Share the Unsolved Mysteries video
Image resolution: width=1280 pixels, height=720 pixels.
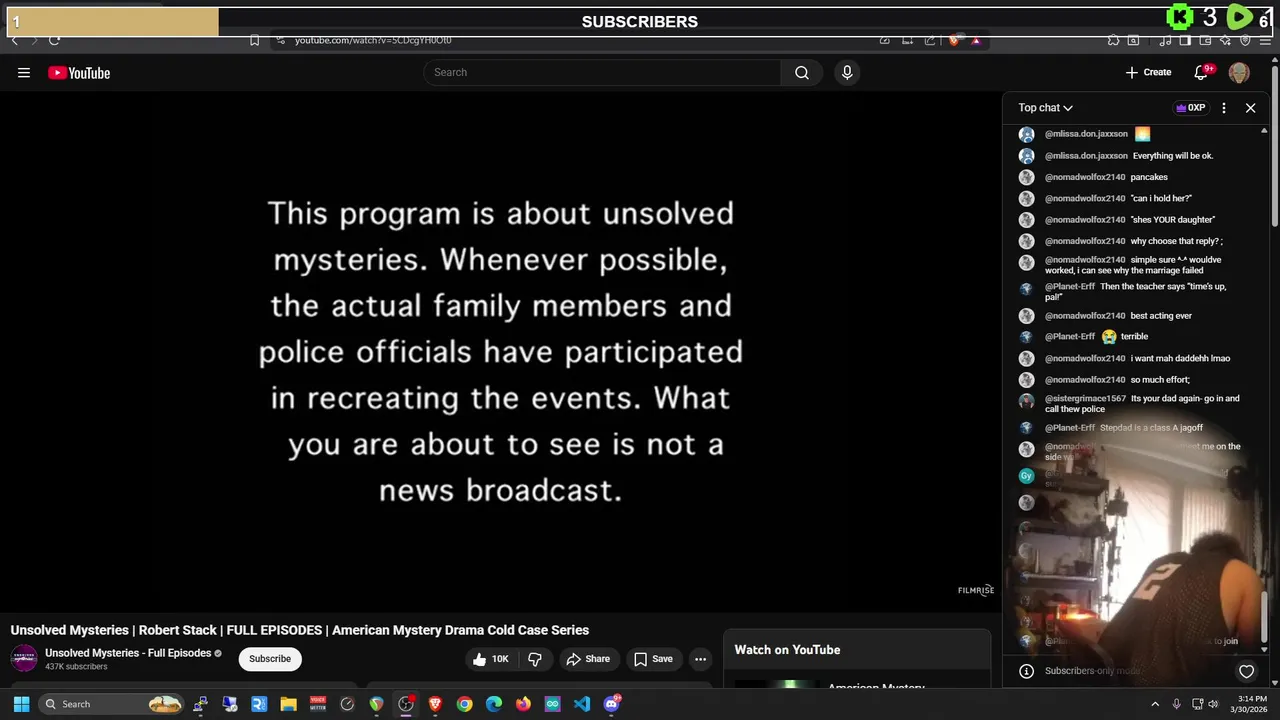pyautogui.click(x=587, y=659)
